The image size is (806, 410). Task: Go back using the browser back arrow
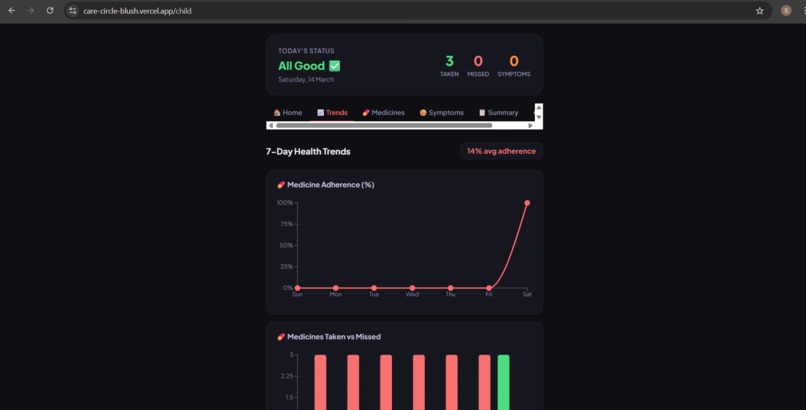tap(11, 10)
